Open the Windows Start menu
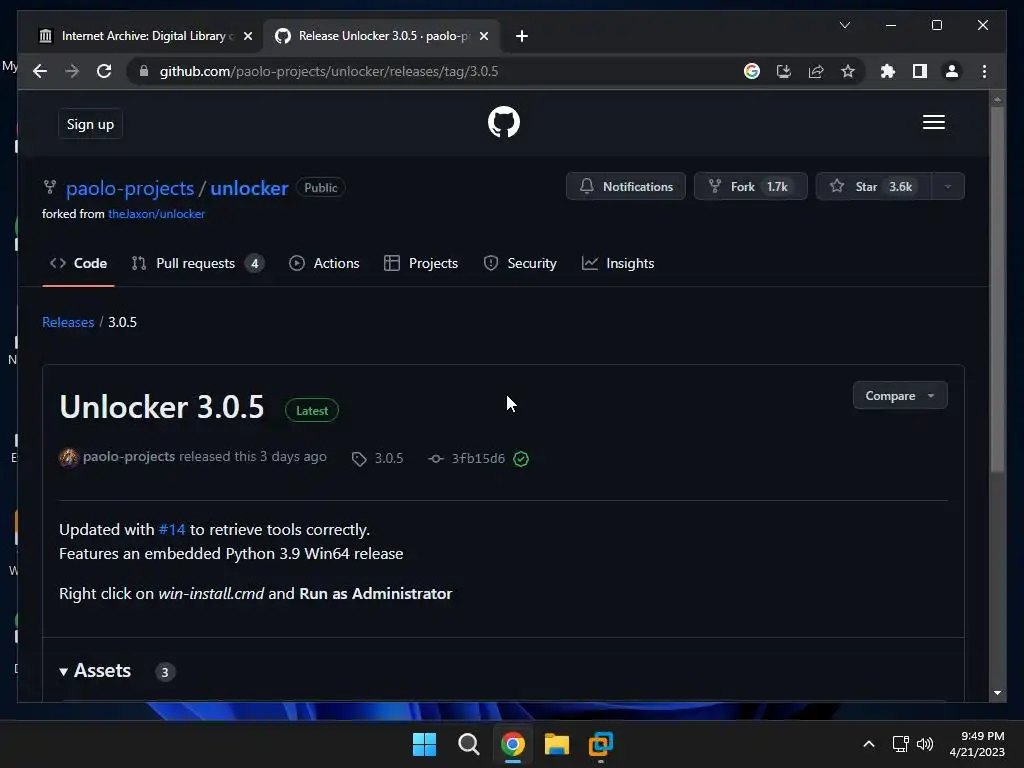This screenshot has width=1024, height=768. click(424, 744)
